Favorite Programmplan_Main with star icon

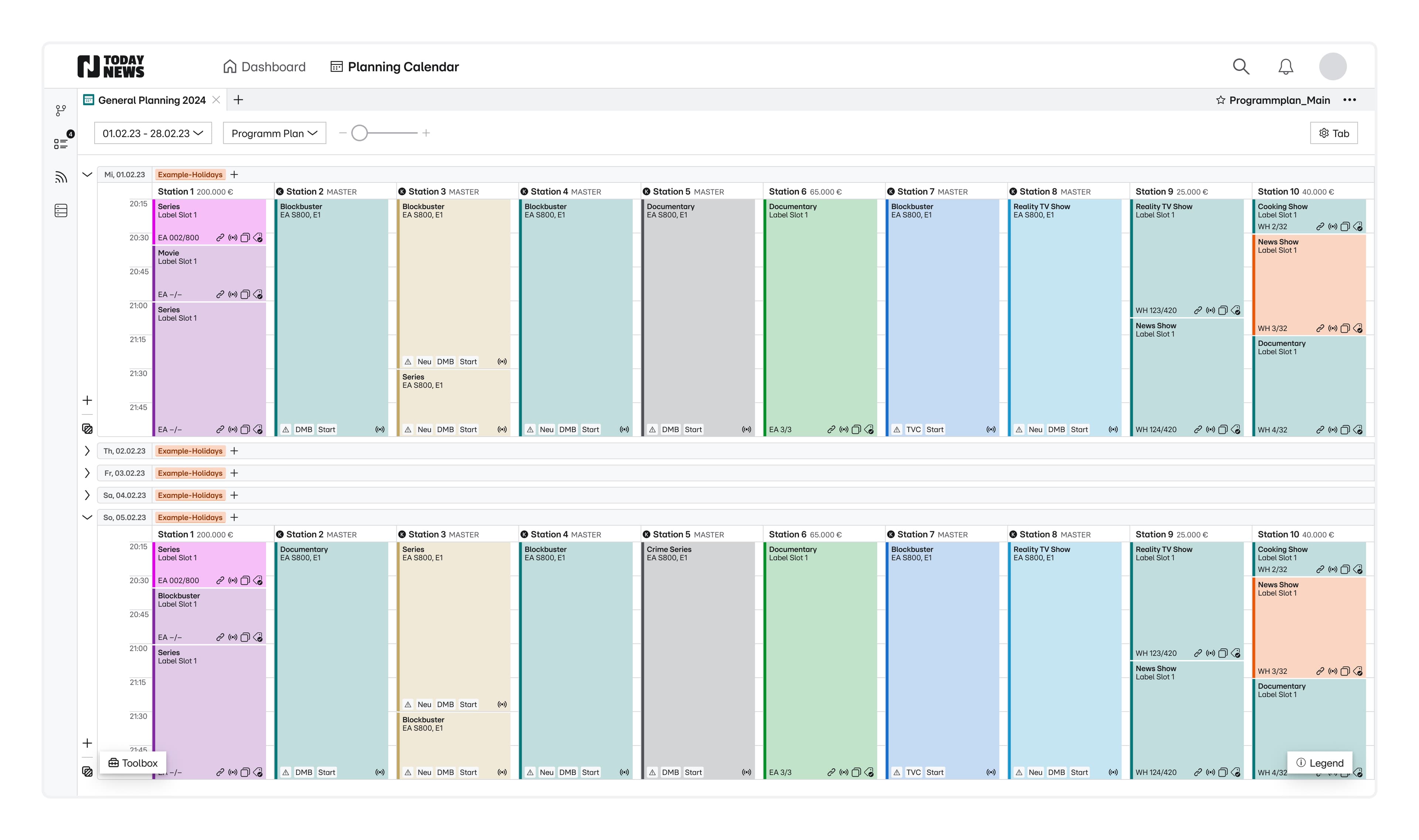point(1220,100)
